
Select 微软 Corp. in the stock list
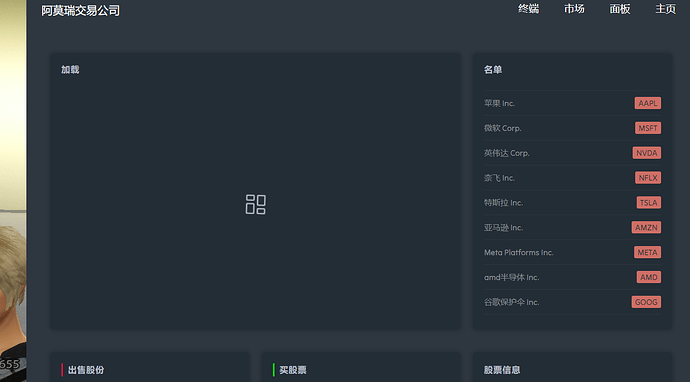503,128
